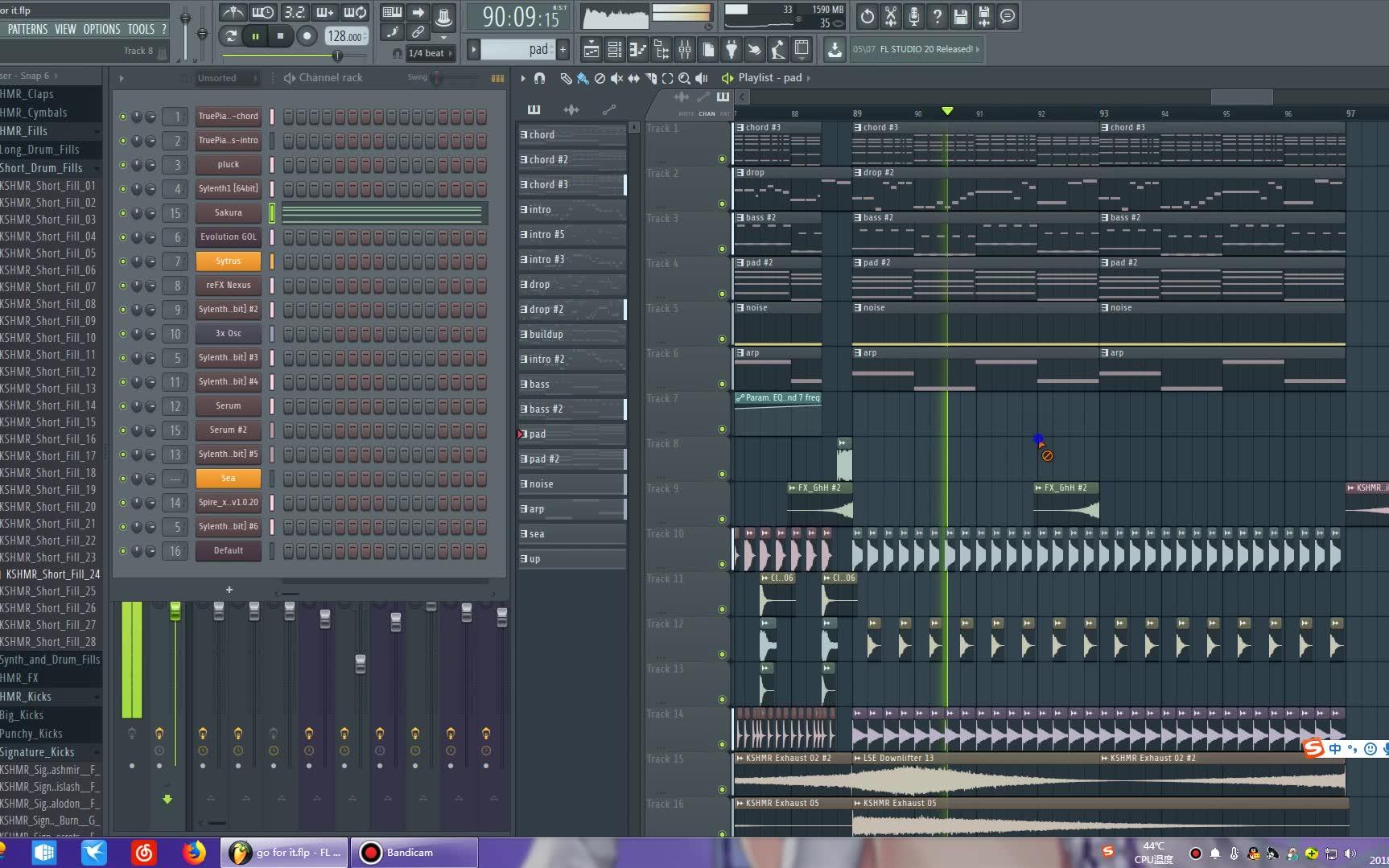Screen dimensions: 1389x868
Task: Select the slip tool in playlist
Action: click(633, 78)
